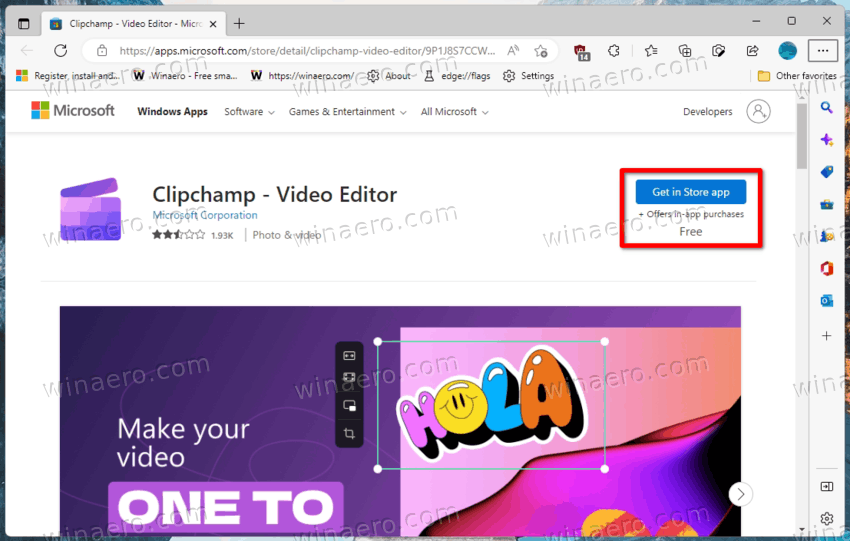Open the Developers link
Image resolution: width=850 pixels, height=541 pixels.
[x=707, y=112]
